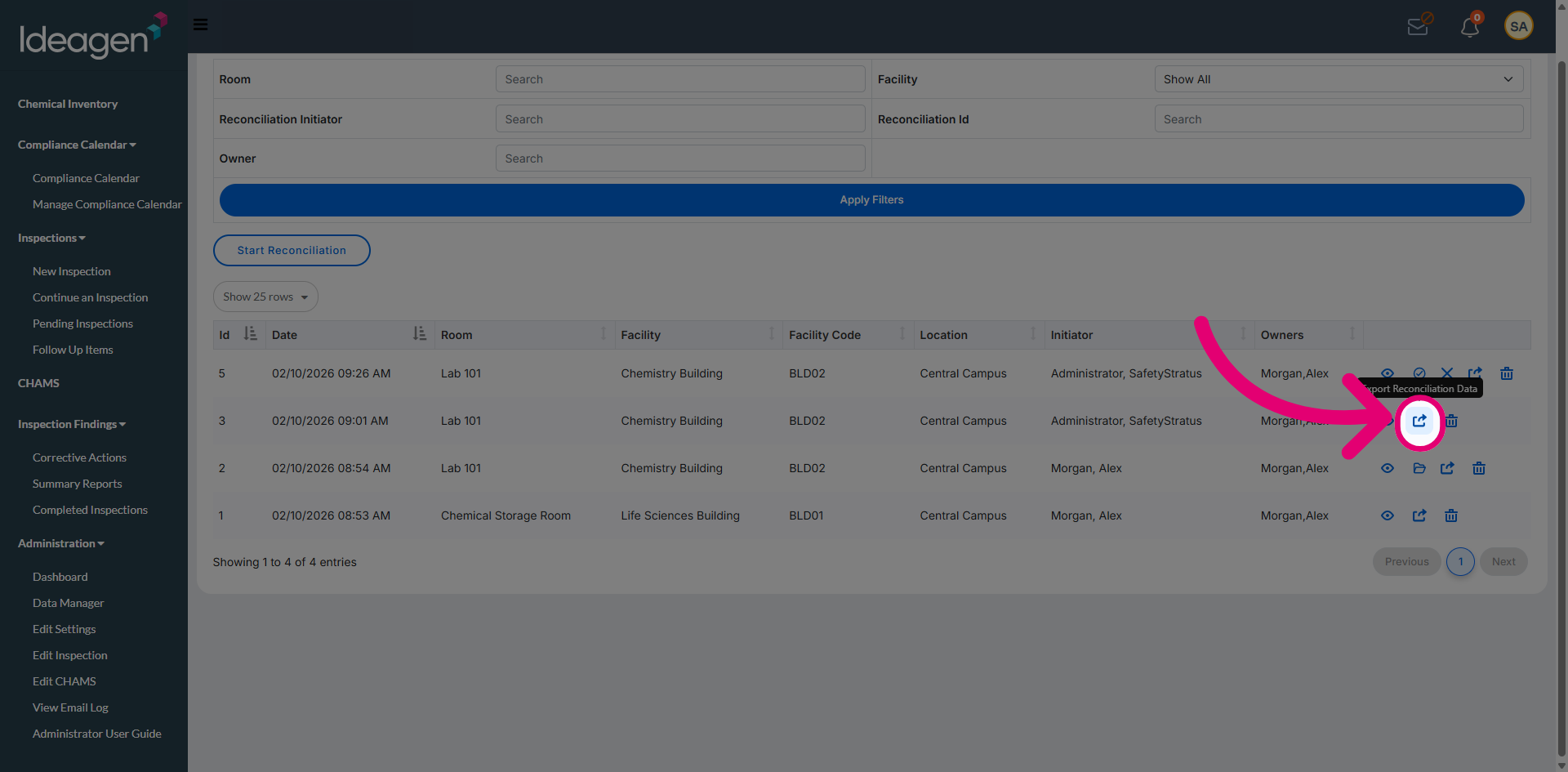Screen dimensions: 1568x772
Task: Export data for reconciliation Id 5
Action: 1475,373
